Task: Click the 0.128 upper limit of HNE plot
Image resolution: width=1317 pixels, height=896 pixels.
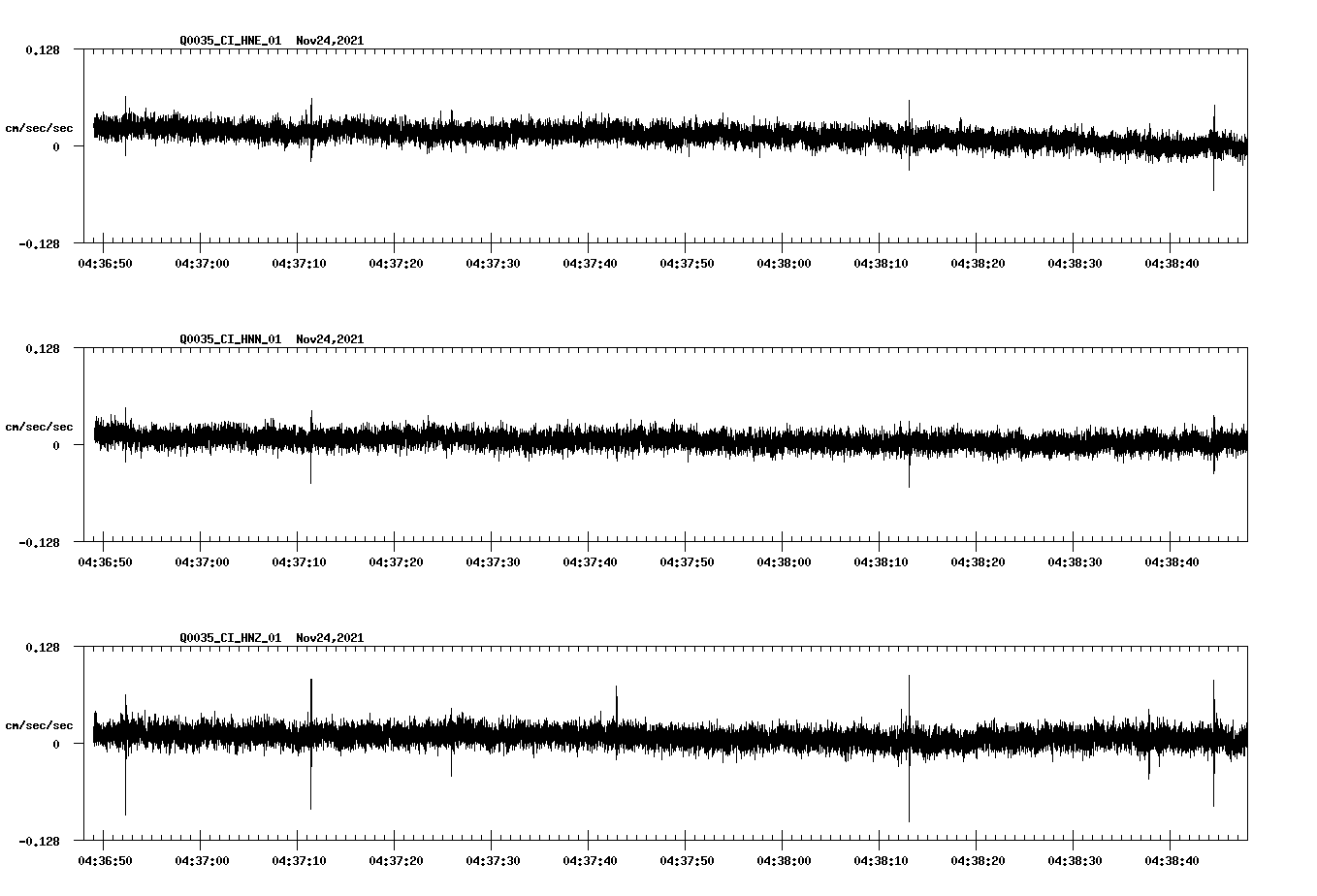Action: click(x=42, y=49)
